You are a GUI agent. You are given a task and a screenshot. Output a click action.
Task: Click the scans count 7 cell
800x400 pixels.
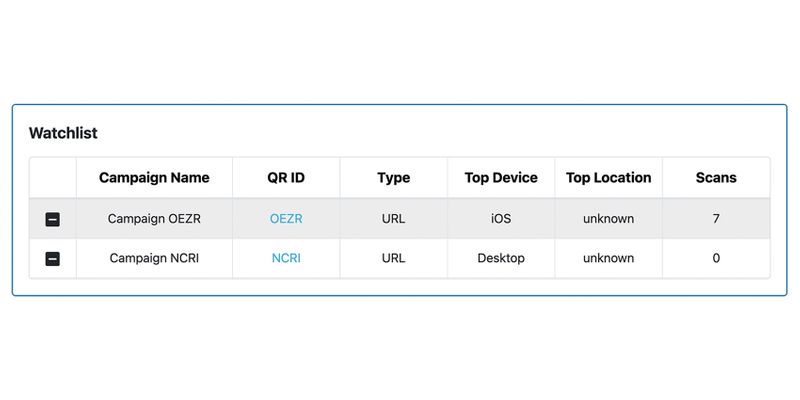[716, 219]
